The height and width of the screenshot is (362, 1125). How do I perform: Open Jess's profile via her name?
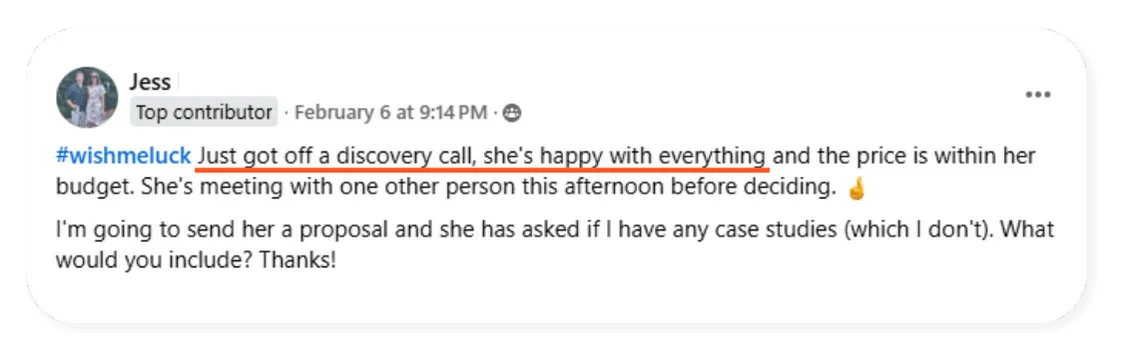[x=150, y=82]
